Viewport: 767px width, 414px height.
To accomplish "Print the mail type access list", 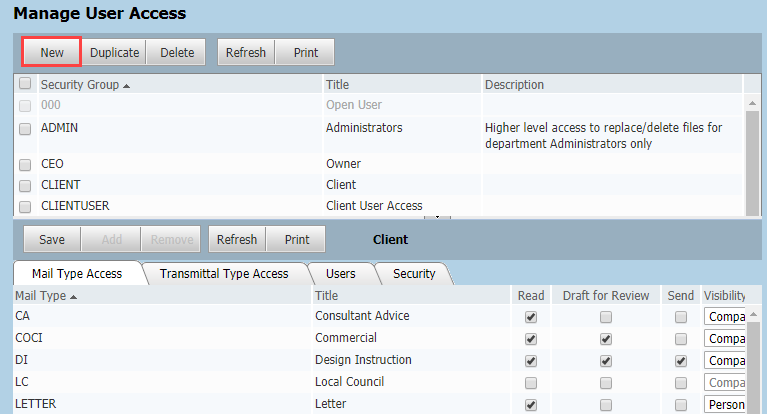I will pos(296,240).
